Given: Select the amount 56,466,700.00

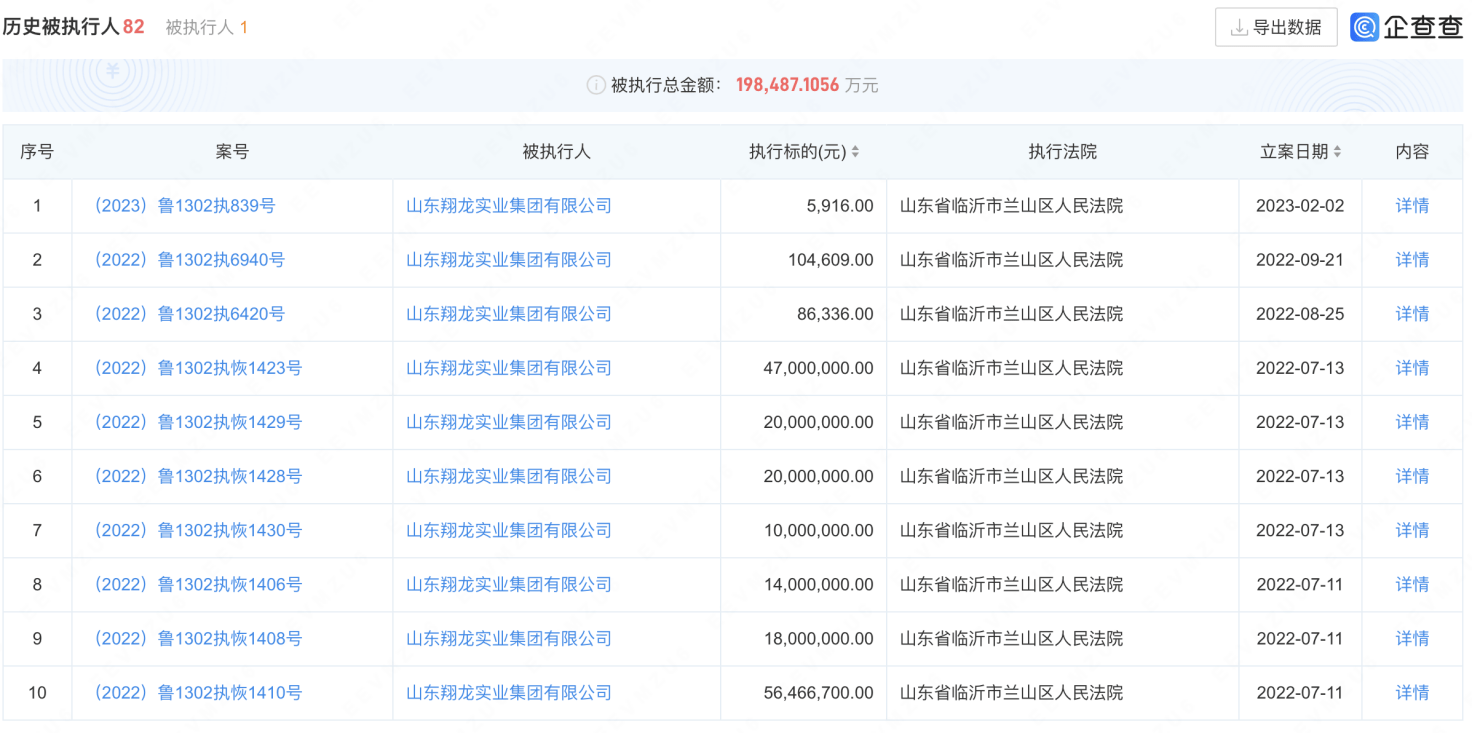Looking at the screenshot, I should point(818,692).
